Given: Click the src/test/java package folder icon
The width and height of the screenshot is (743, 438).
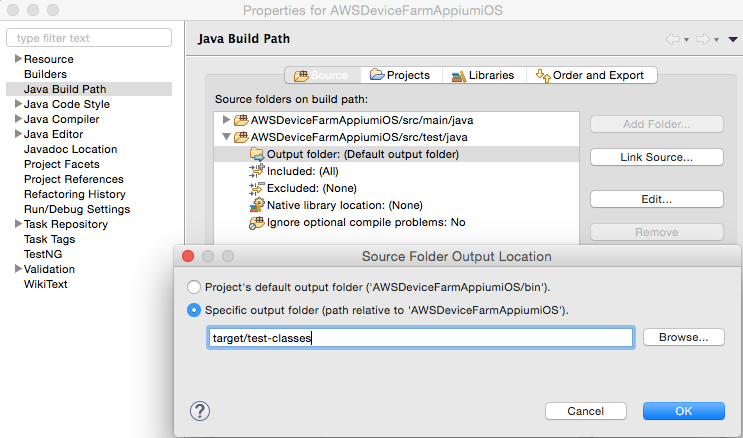Looking at the screenshot, I should click(x=241, y=137).
